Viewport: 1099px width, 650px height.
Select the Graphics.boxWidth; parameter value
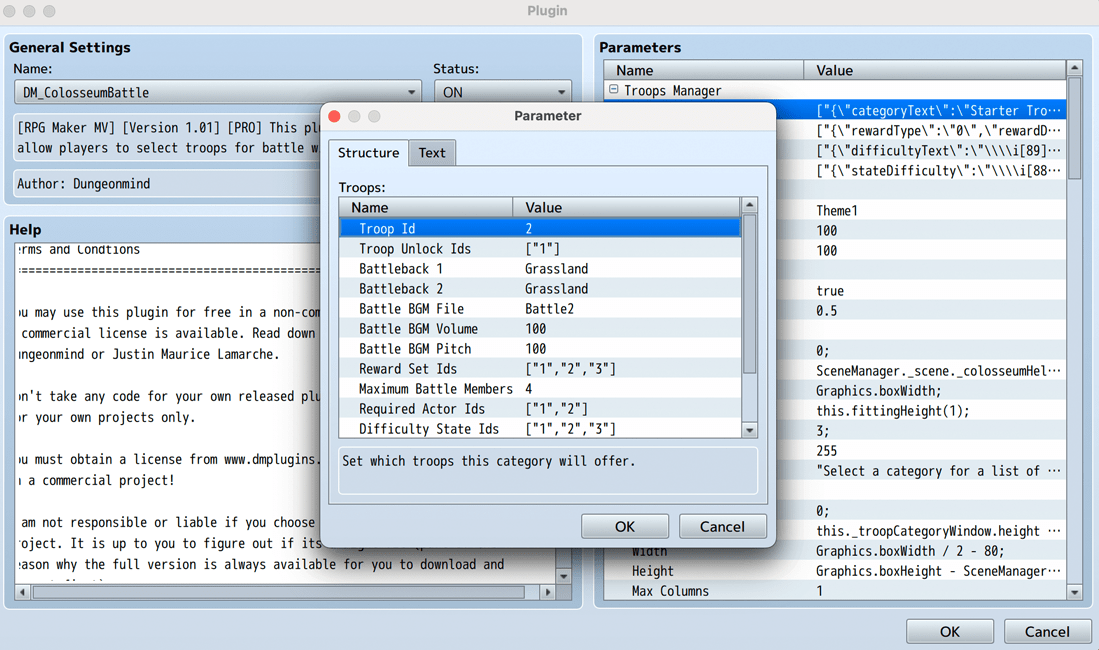click(878, 391)
